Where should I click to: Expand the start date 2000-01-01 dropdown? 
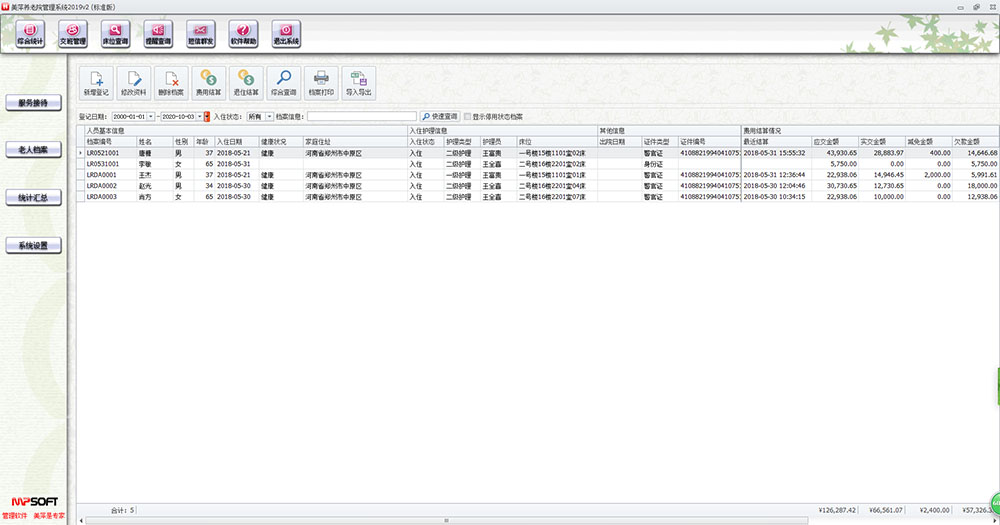point(151,116)
